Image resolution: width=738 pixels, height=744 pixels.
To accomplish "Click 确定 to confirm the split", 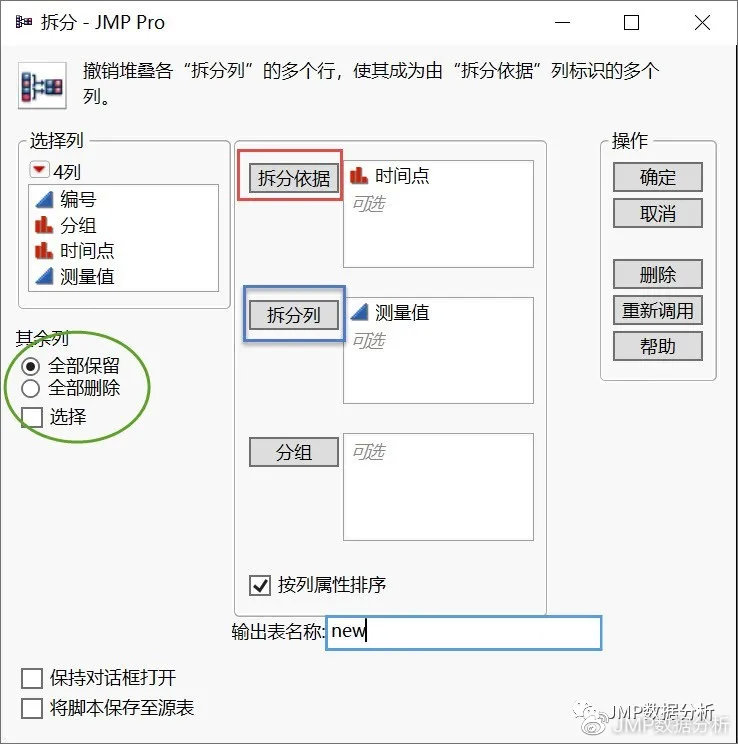I will (657, 177).
